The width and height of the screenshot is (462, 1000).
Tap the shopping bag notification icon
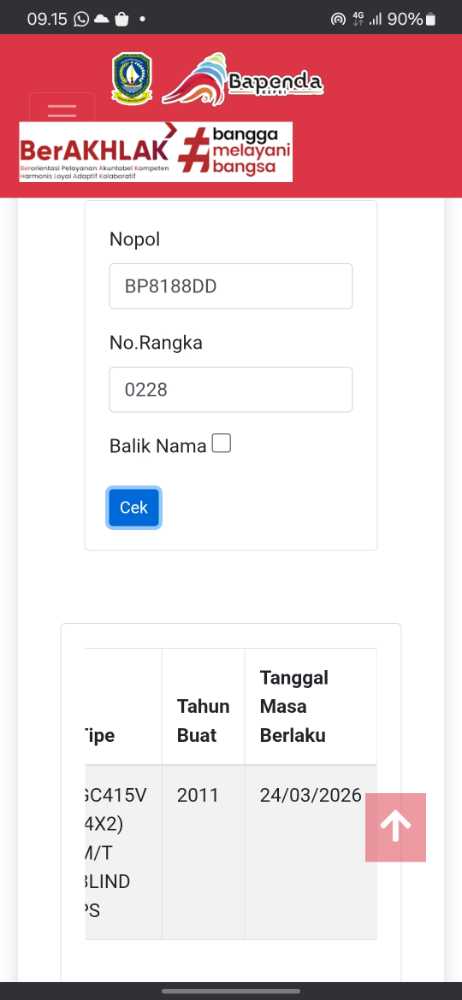[122, 19]
